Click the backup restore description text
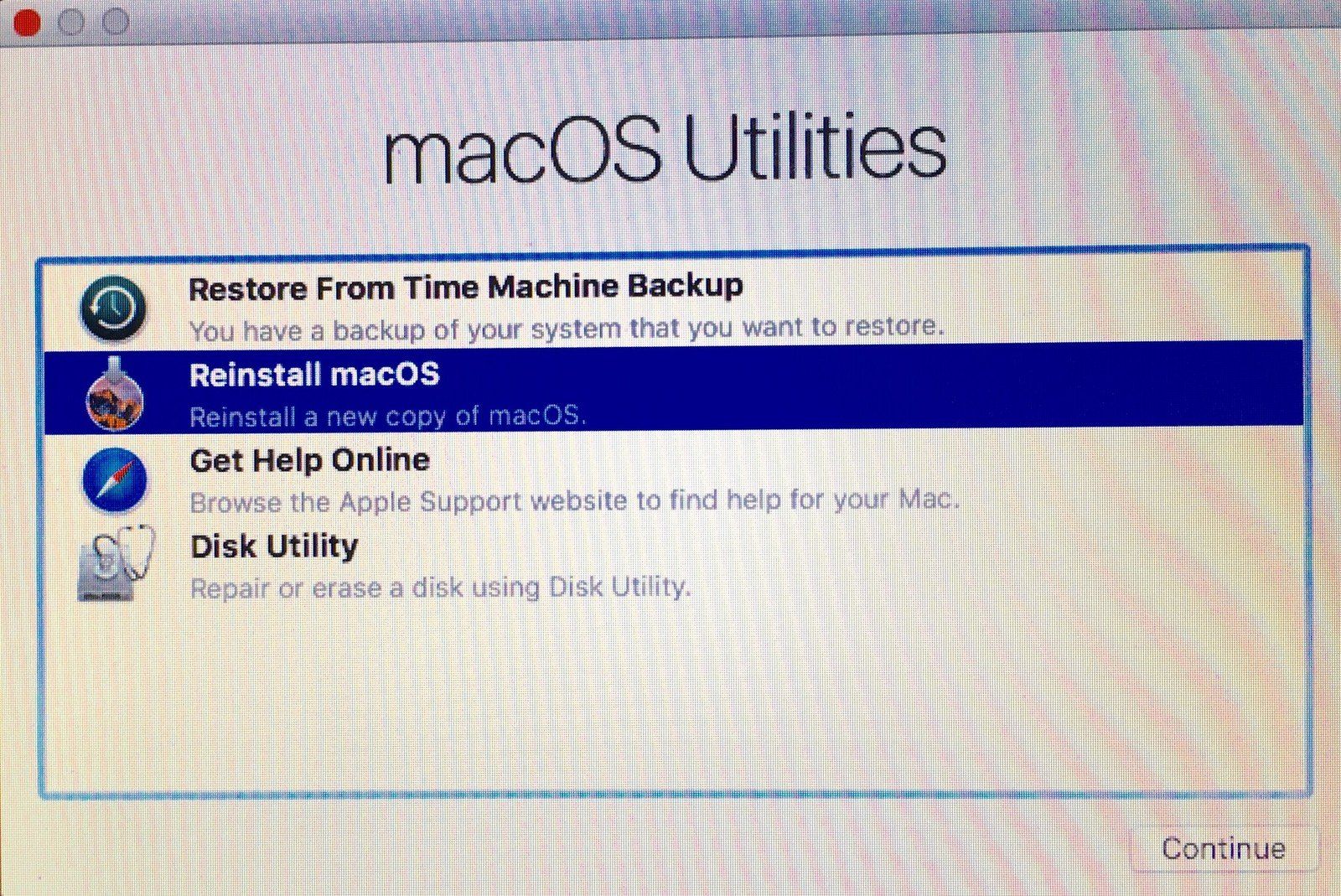The width and height of the screenshot is (1341, 896). click(x=568, y=329)
